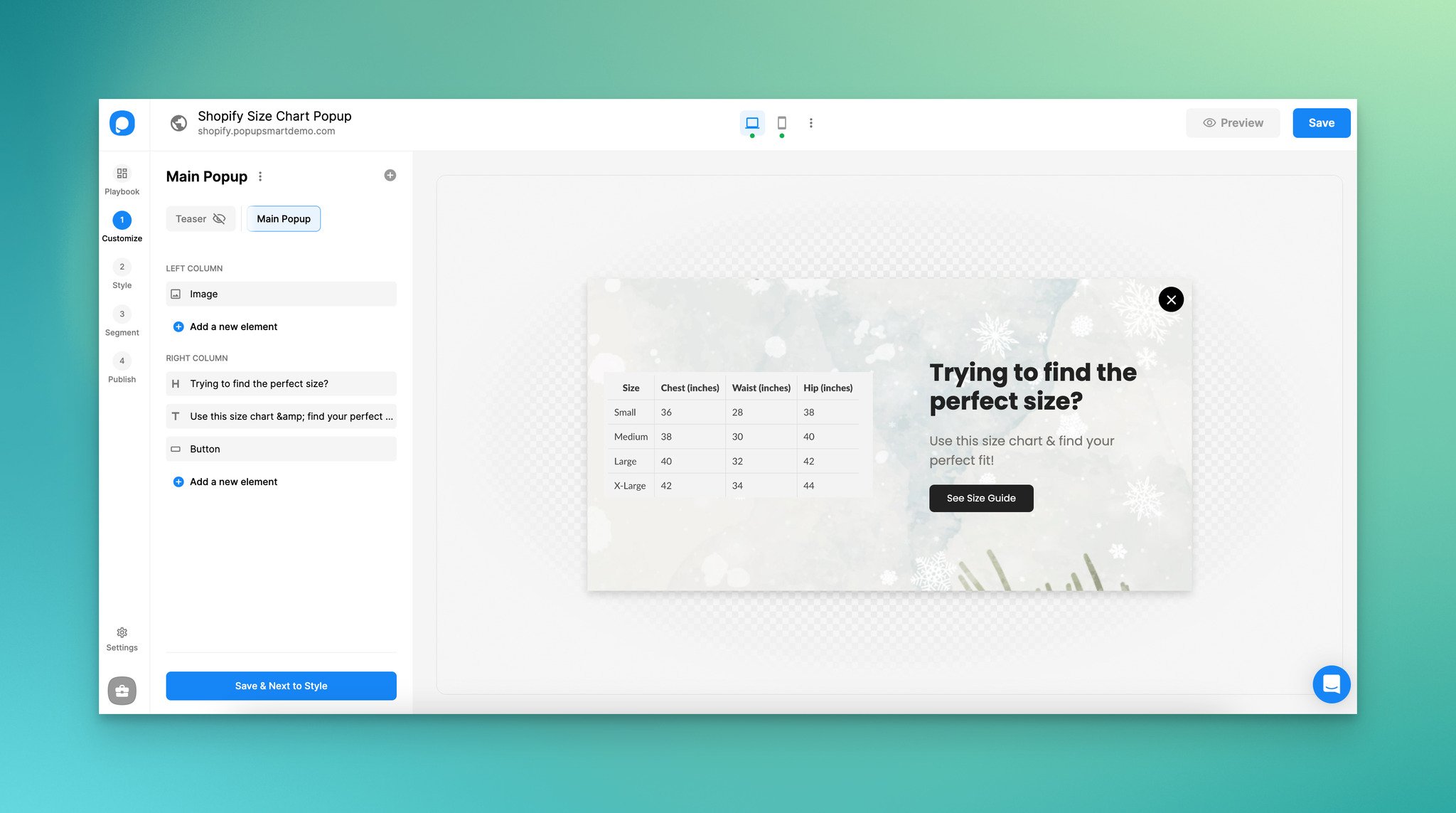Click the mobile preview icon

coord(782,122)
